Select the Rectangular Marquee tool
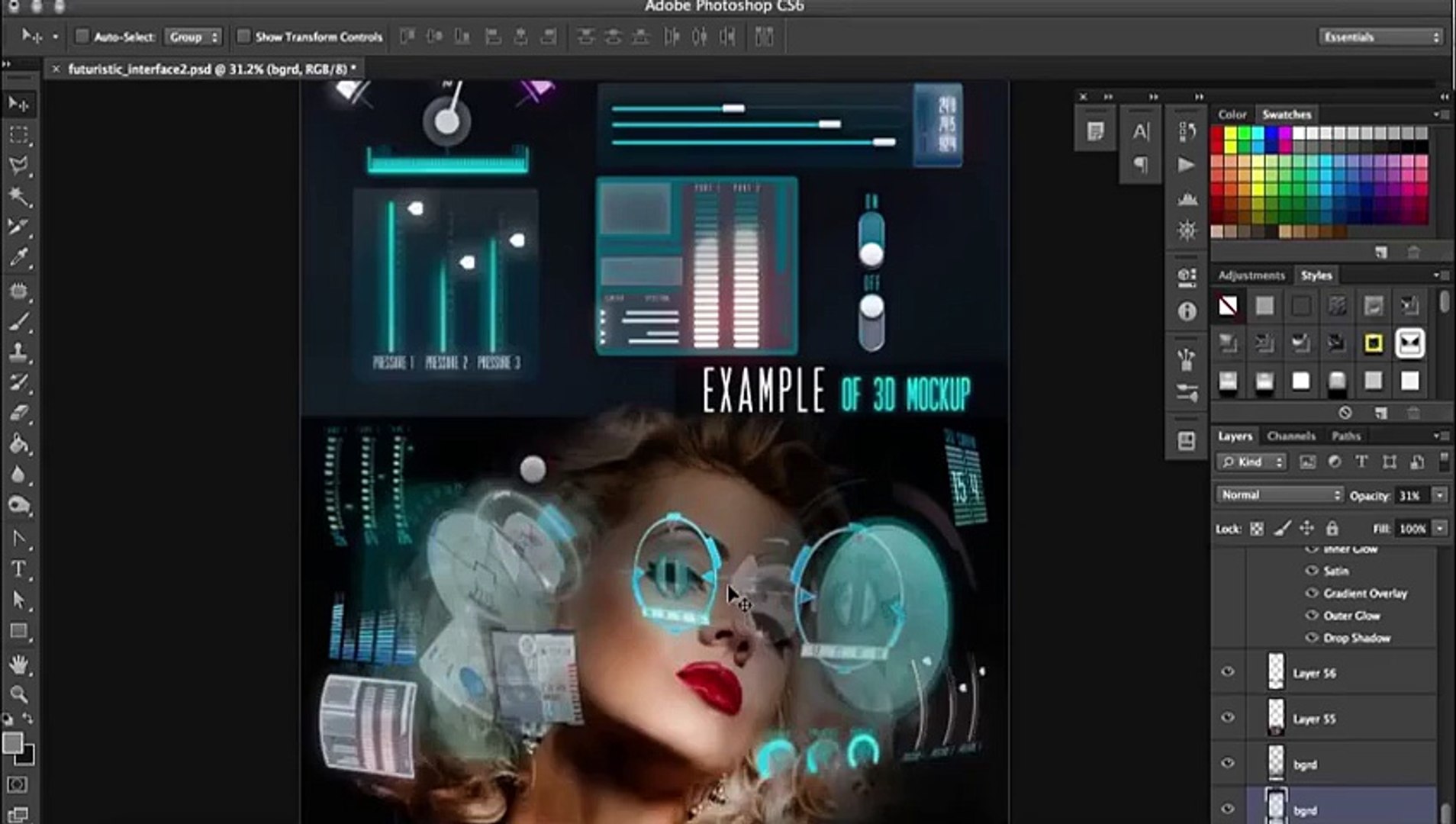 coord(18,135)
